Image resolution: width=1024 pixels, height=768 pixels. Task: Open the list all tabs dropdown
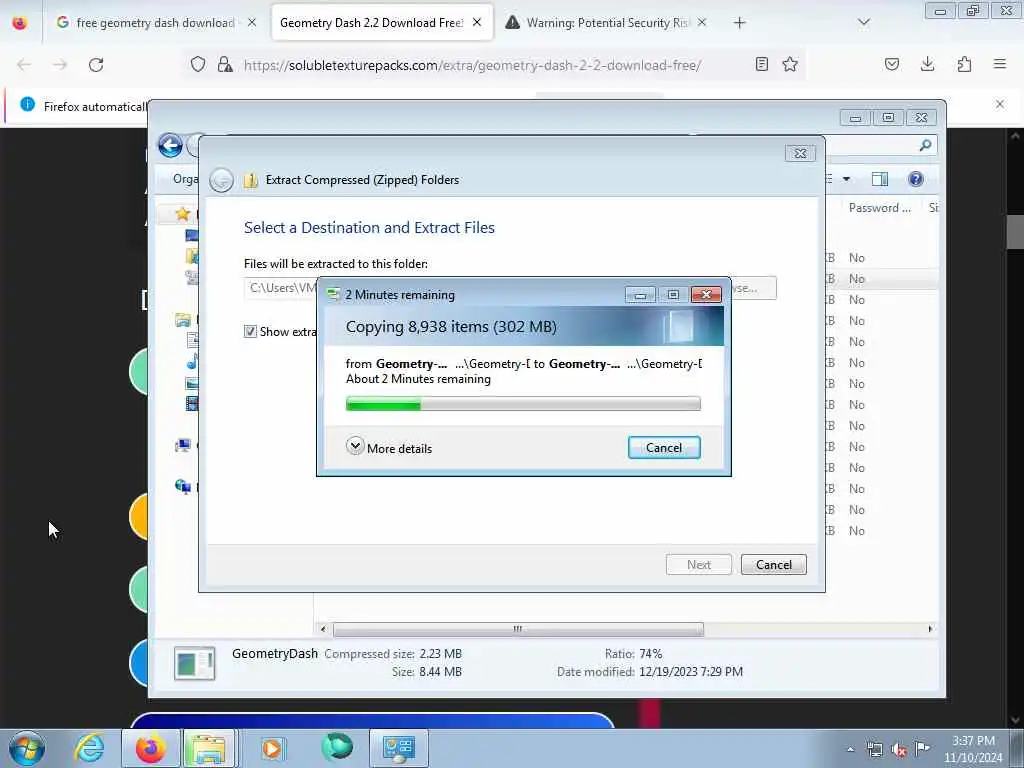pyautogui.click(x=864, y=22)
